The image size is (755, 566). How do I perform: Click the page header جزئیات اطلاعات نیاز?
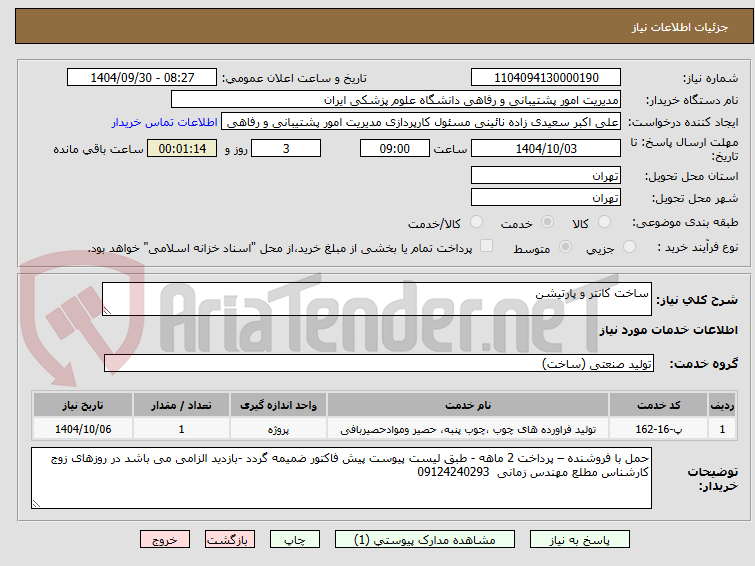click(680, 27)
